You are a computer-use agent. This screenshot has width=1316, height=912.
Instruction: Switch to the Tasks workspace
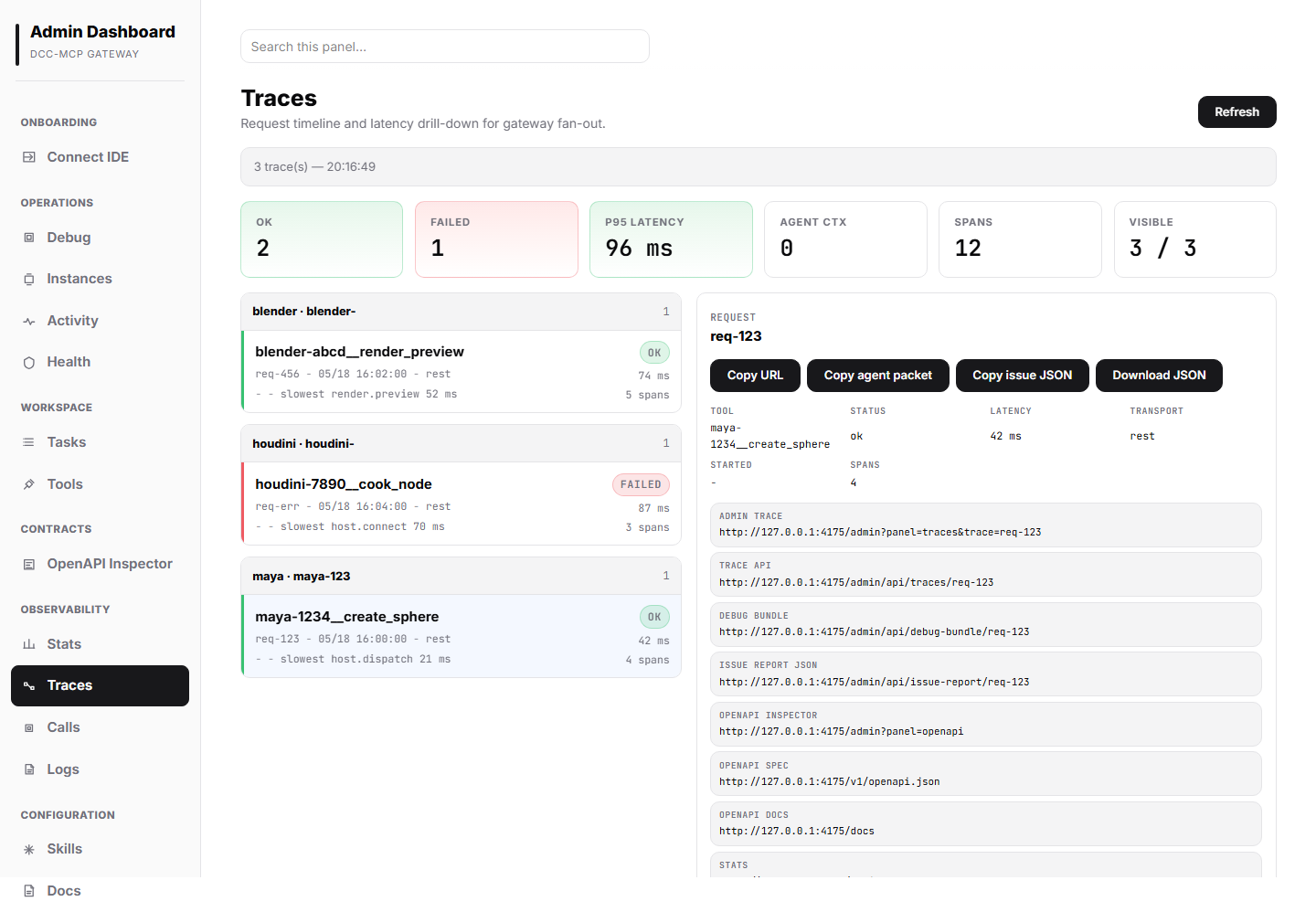click(x=100, y=442)
